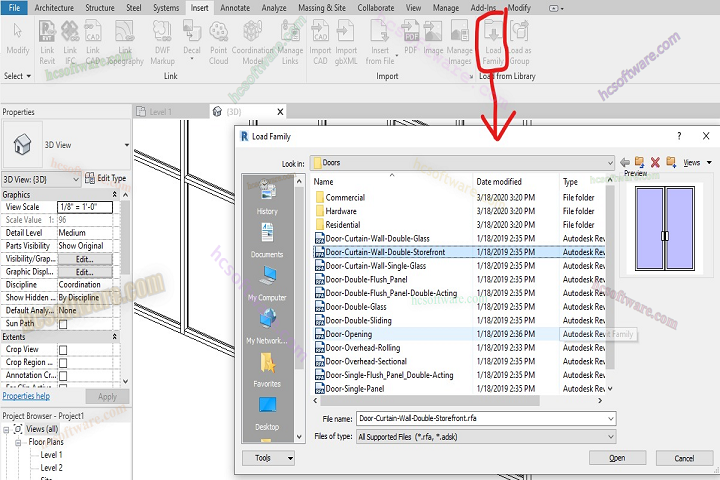Create a new folder in the dialog
Viewport: 720px width, 480px height.
(x=671, y=162)
